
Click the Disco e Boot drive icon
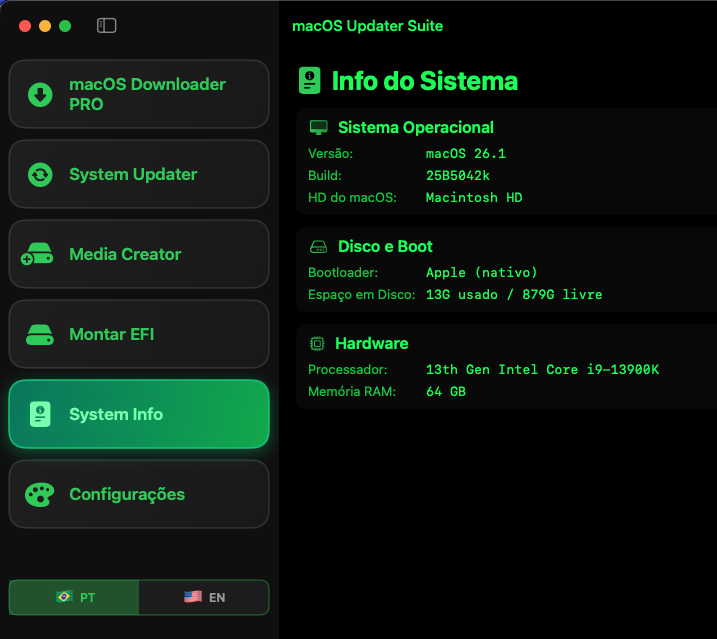318,247
